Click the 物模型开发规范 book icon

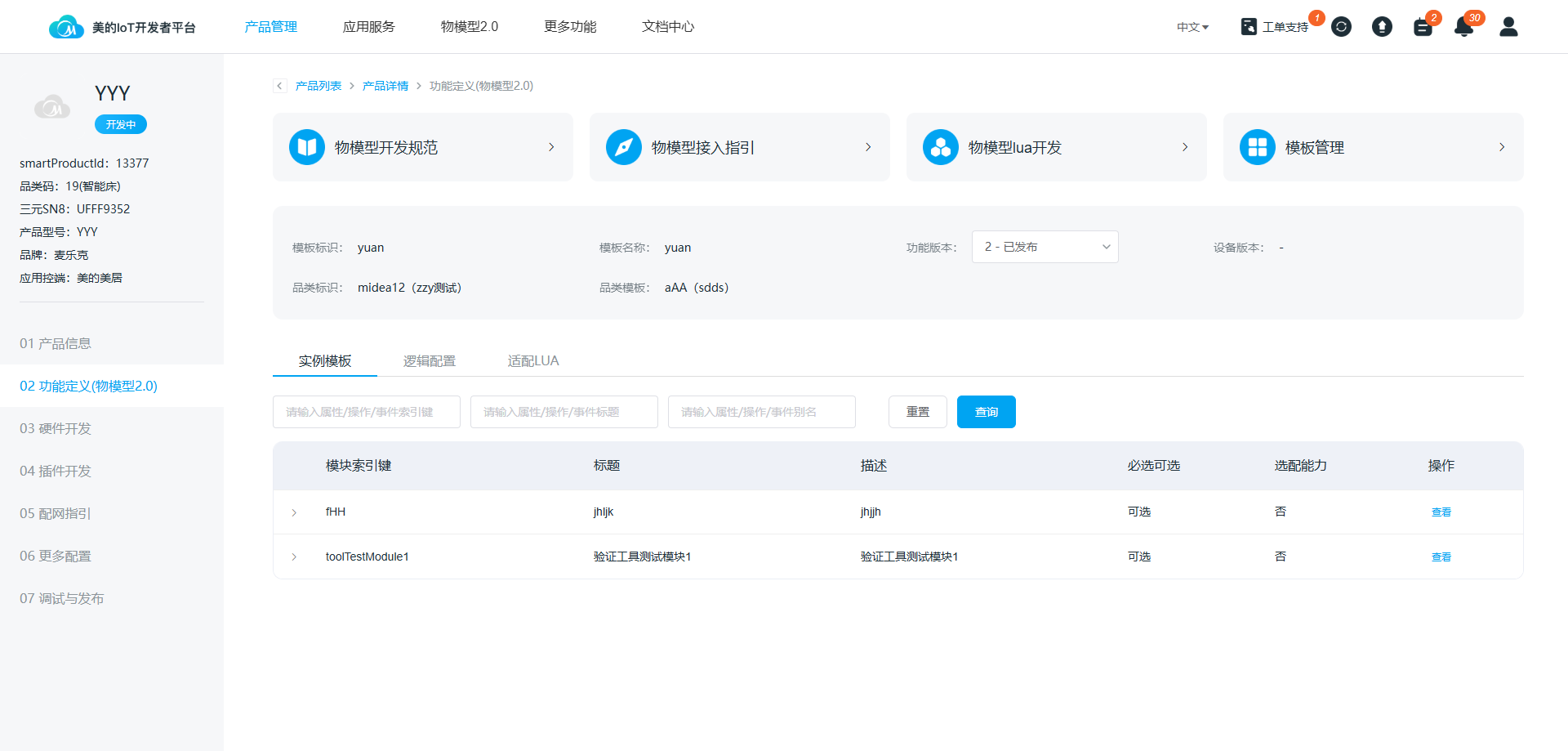pos(307,147)
